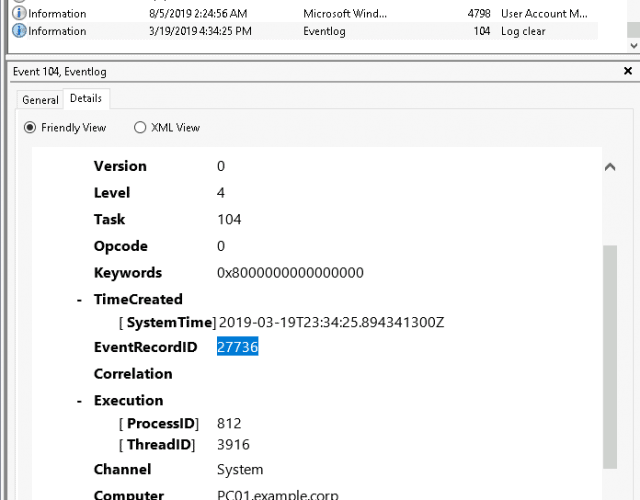The height and width of the screenshot is (500, 640).
Task: Click the Opcode label
Action: coord(120,246)
